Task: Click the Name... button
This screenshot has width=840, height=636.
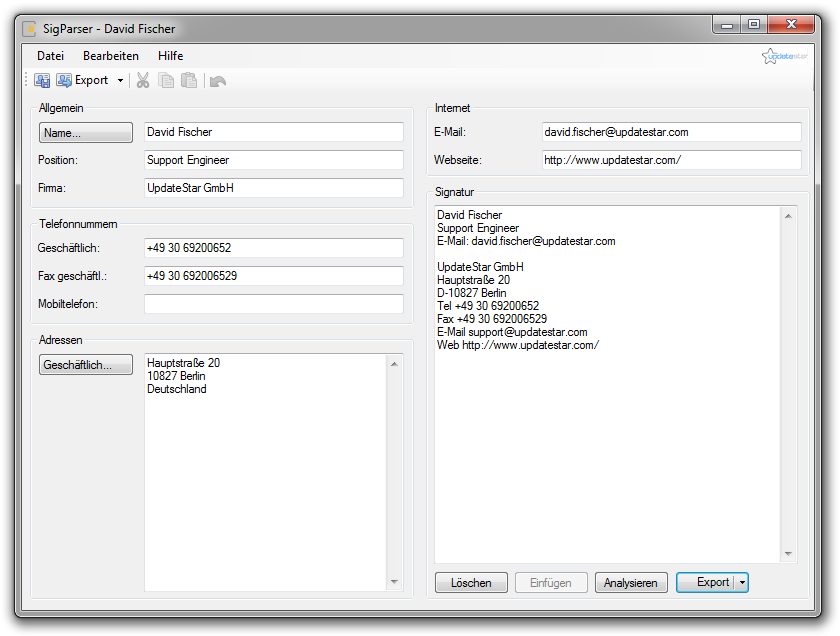Action: coord(85,132)
